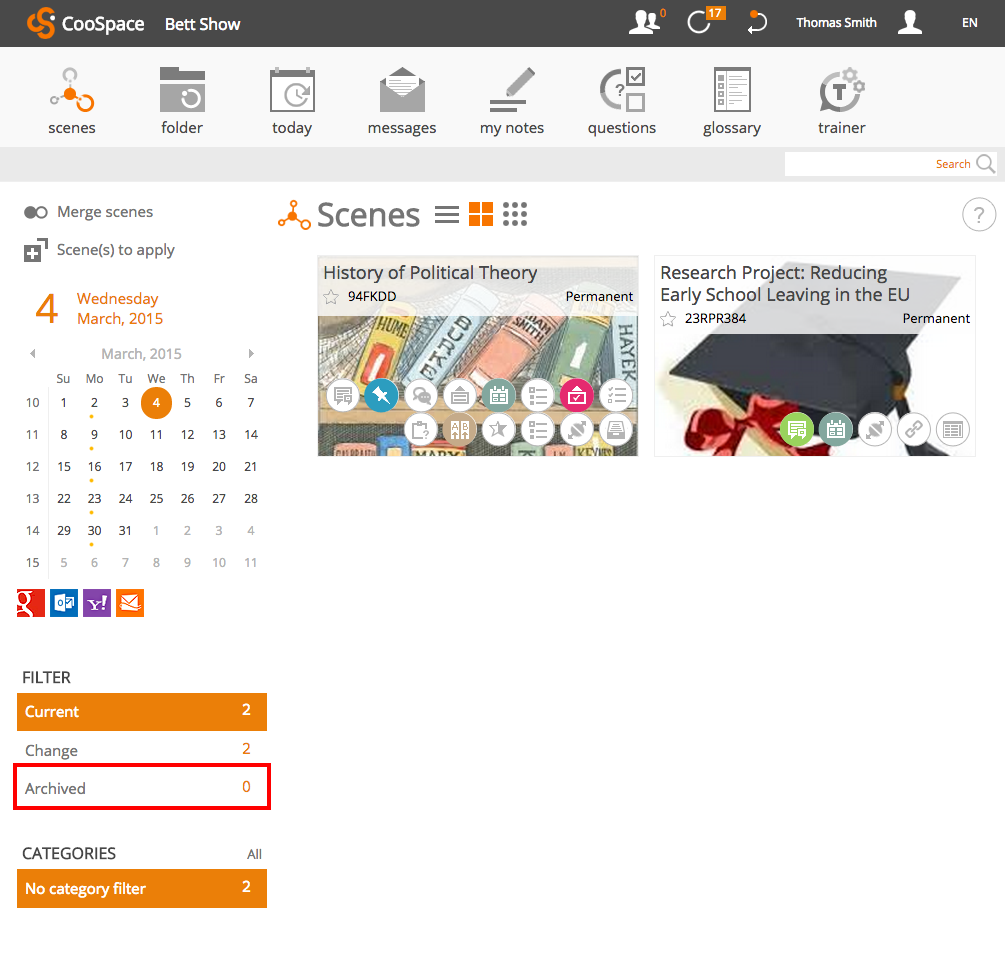
Task: Open the forum icon on History of Political Theory
Action: pos(343,396)
